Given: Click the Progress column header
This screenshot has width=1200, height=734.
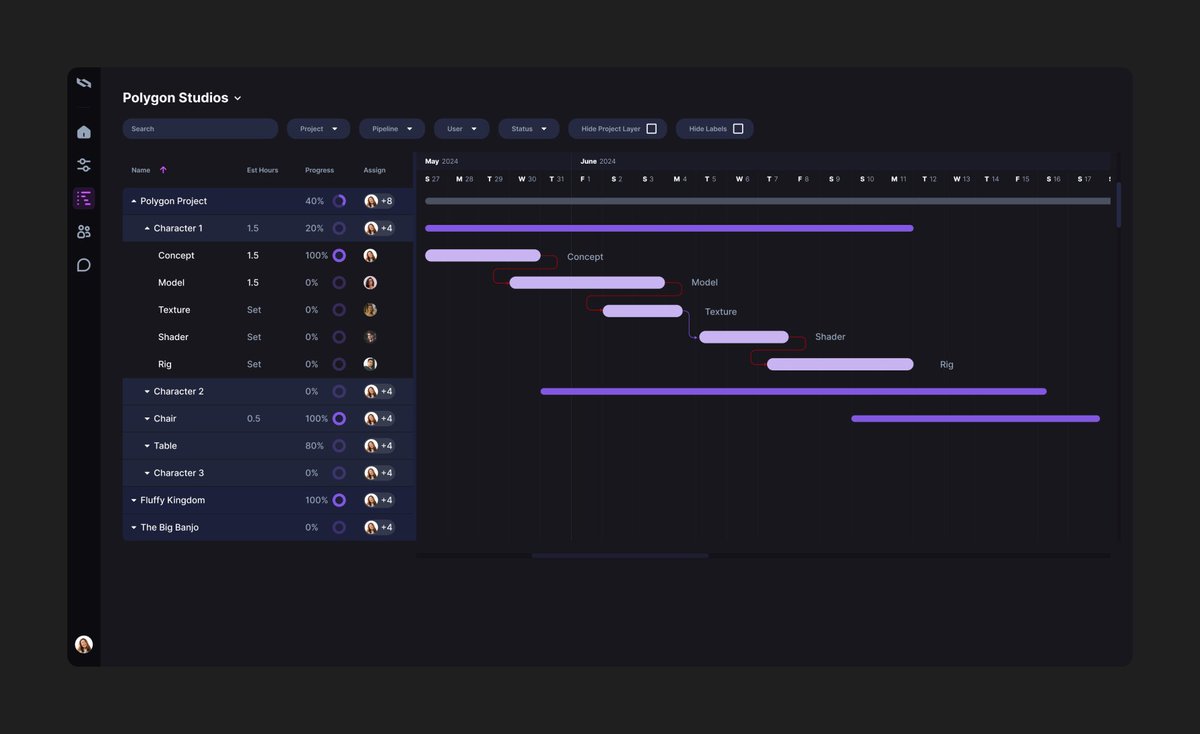Looking at the screenshot, I should [x=320, y=170].
